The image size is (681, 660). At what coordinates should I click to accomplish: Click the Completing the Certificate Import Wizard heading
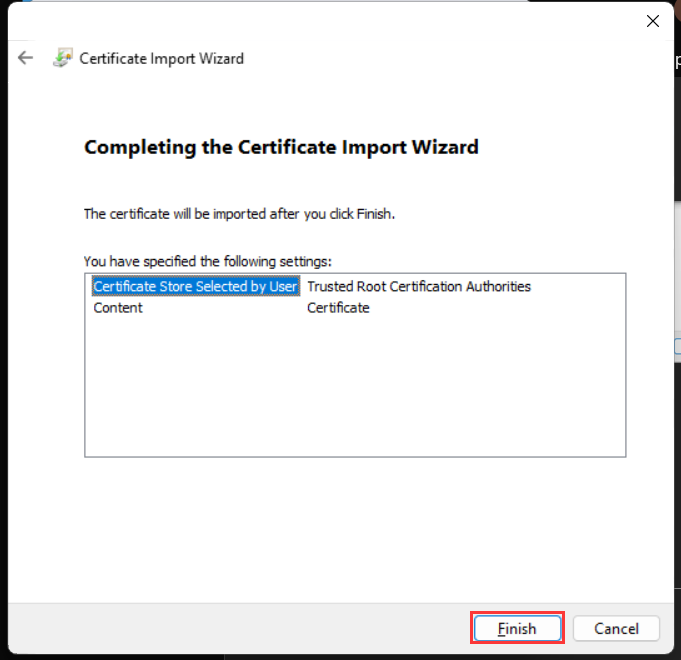point(281,148)
